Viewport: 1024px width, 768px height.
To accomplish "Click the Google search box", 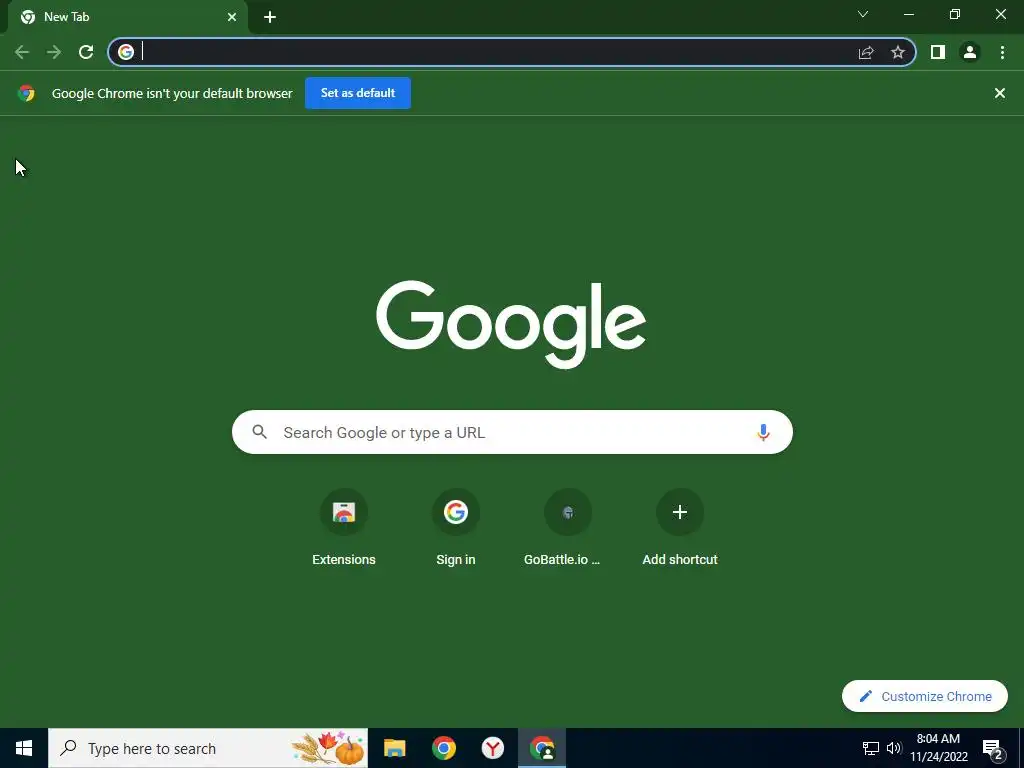I will pos(512,432).
